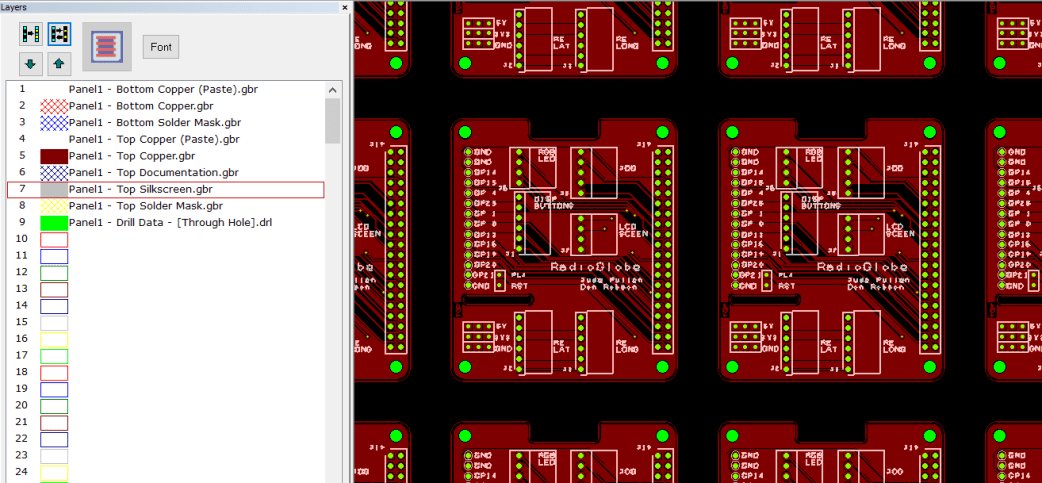Select the Top Silkscreen.gbr layer
Screen dimensions: 1042x483
pyautogui.click(x=165, y=189)
